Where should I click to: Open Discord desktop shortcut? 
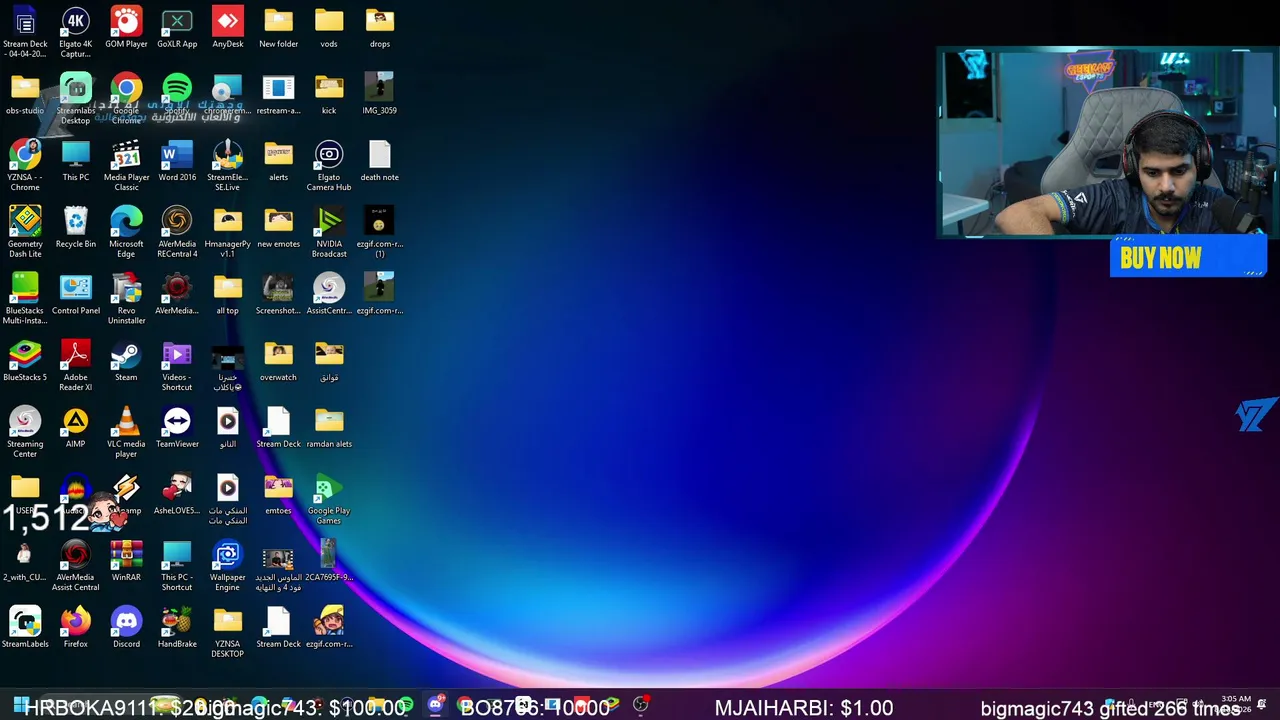(x=126, y=628)
